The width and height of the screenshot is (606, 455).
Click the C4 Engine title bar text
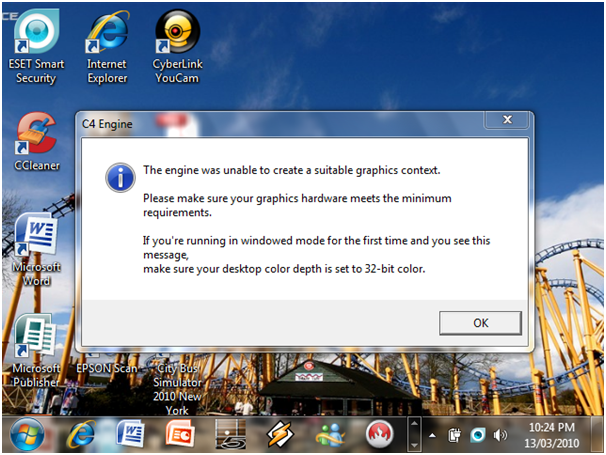pos(107,124)
